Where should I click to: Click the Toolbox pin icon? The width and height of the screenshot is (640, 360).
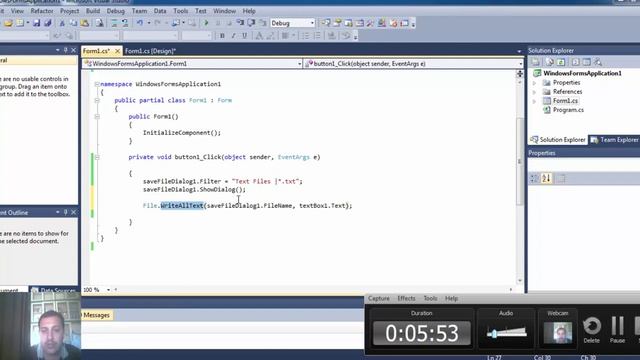(x=65, y=50)
